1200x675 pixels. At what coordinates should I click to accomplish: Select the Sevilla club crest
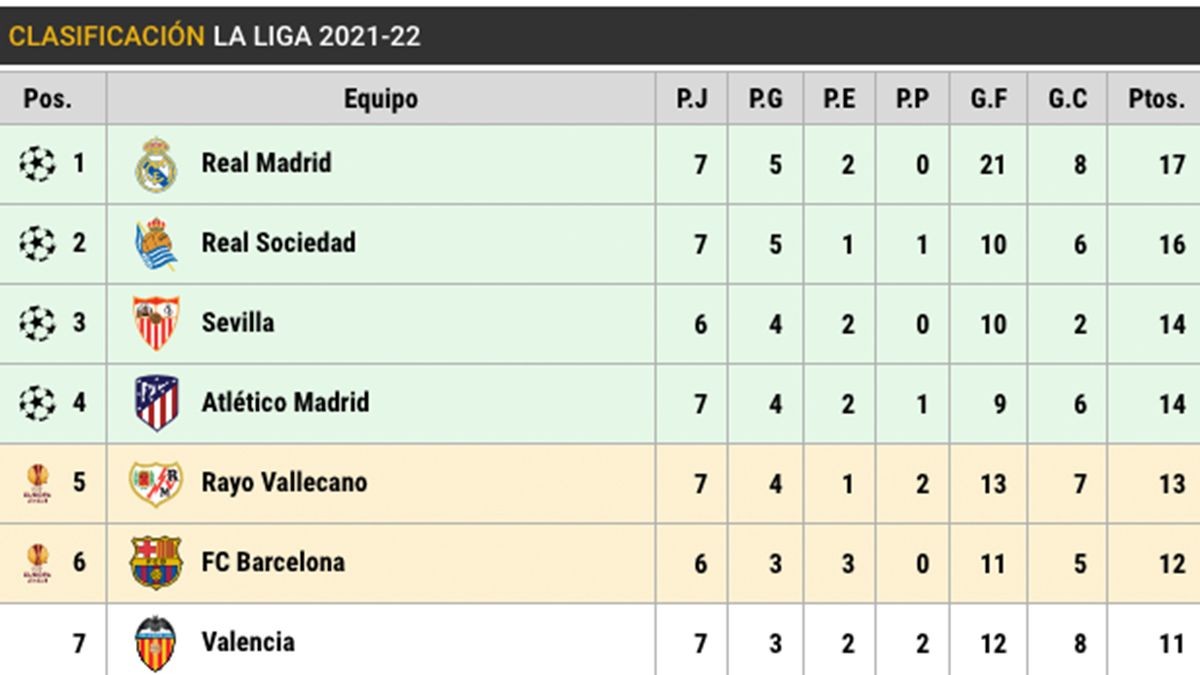(x=156, y=323)
